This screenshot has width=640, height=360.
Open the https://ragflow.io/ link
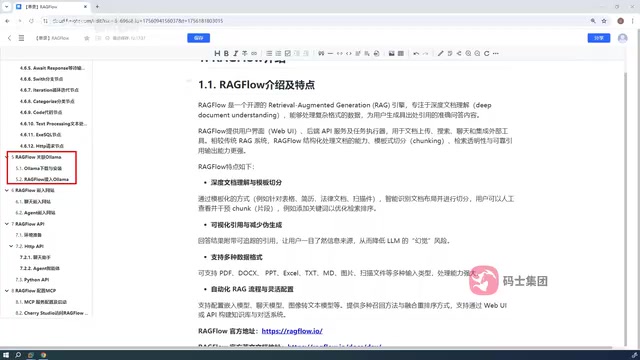[x=292, y=331]
